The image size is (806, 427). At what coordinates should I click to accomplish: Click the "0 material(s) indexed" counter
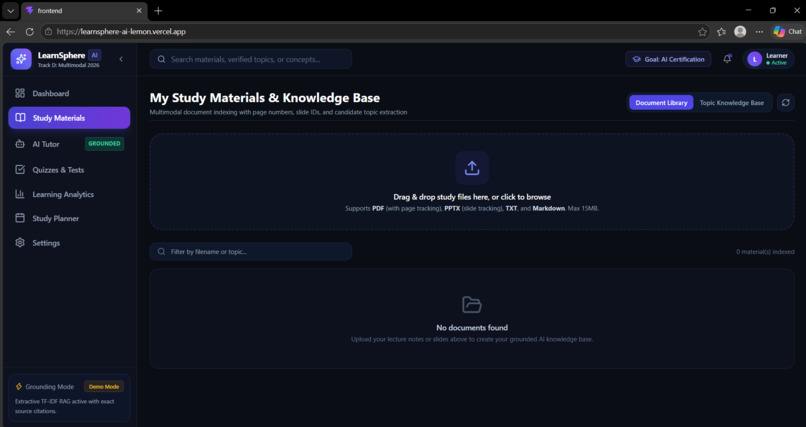point(765,252)
